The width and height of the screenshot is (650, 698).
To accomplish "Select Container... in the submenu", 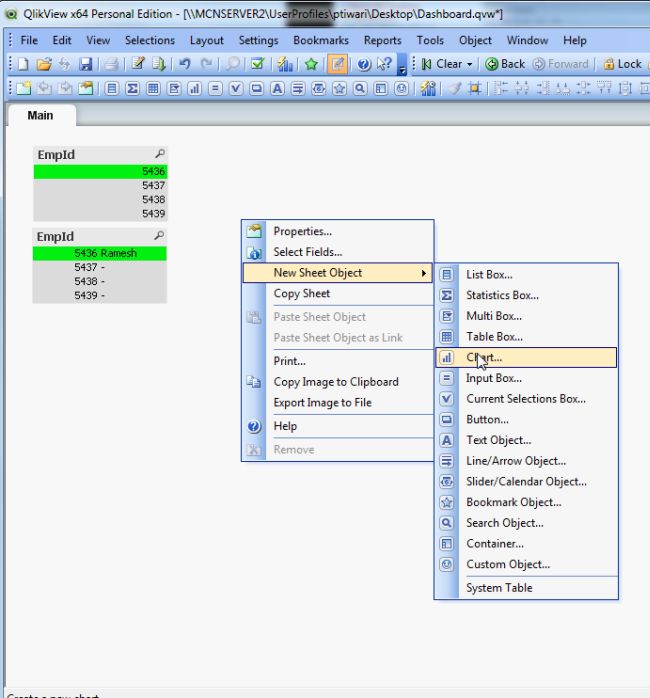I will click(x=526, y=544).
